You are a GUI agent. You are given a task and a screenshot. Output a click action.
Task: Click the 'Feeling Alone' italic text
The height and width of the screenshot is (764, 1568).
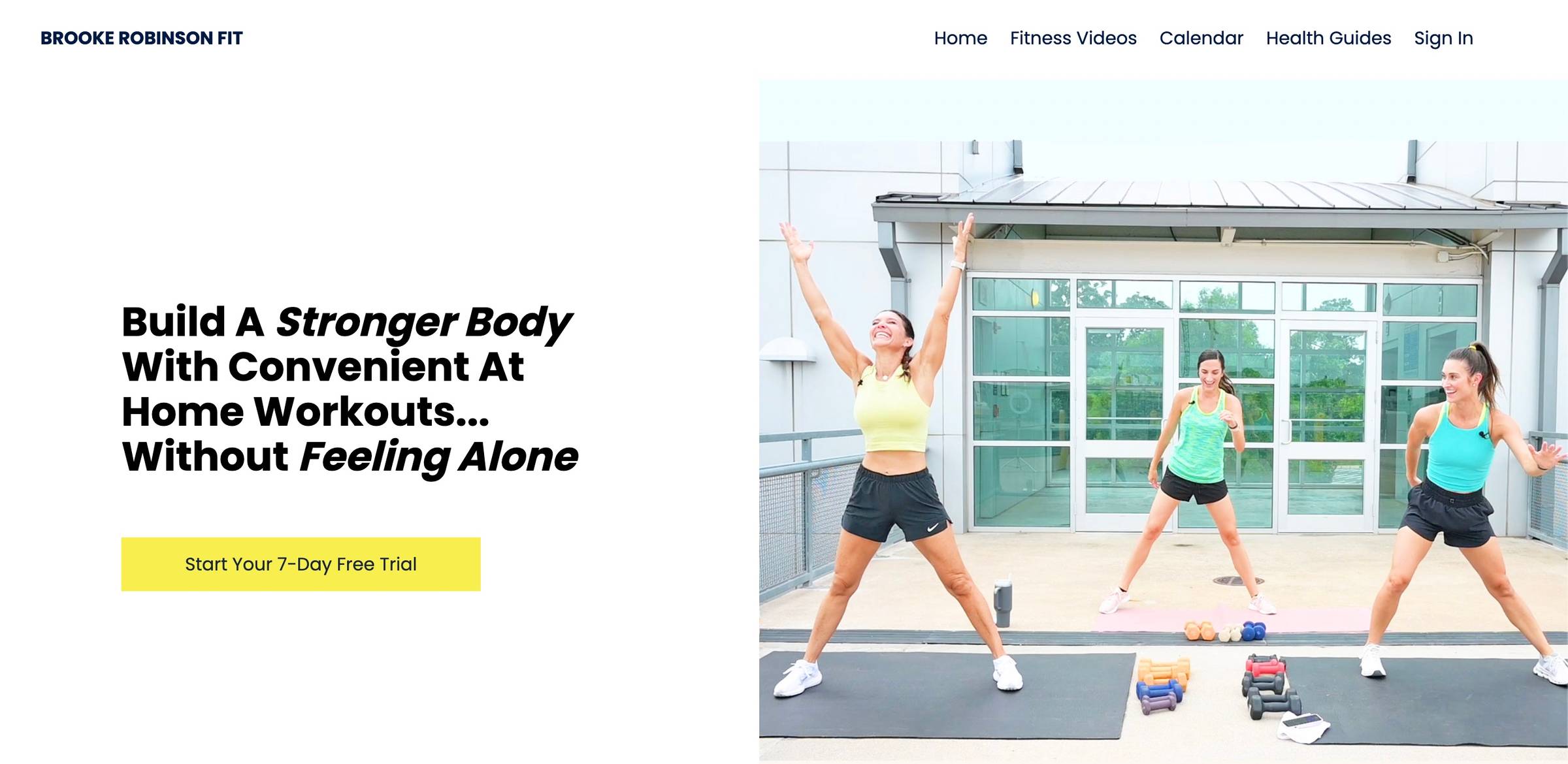coord(438,457)
